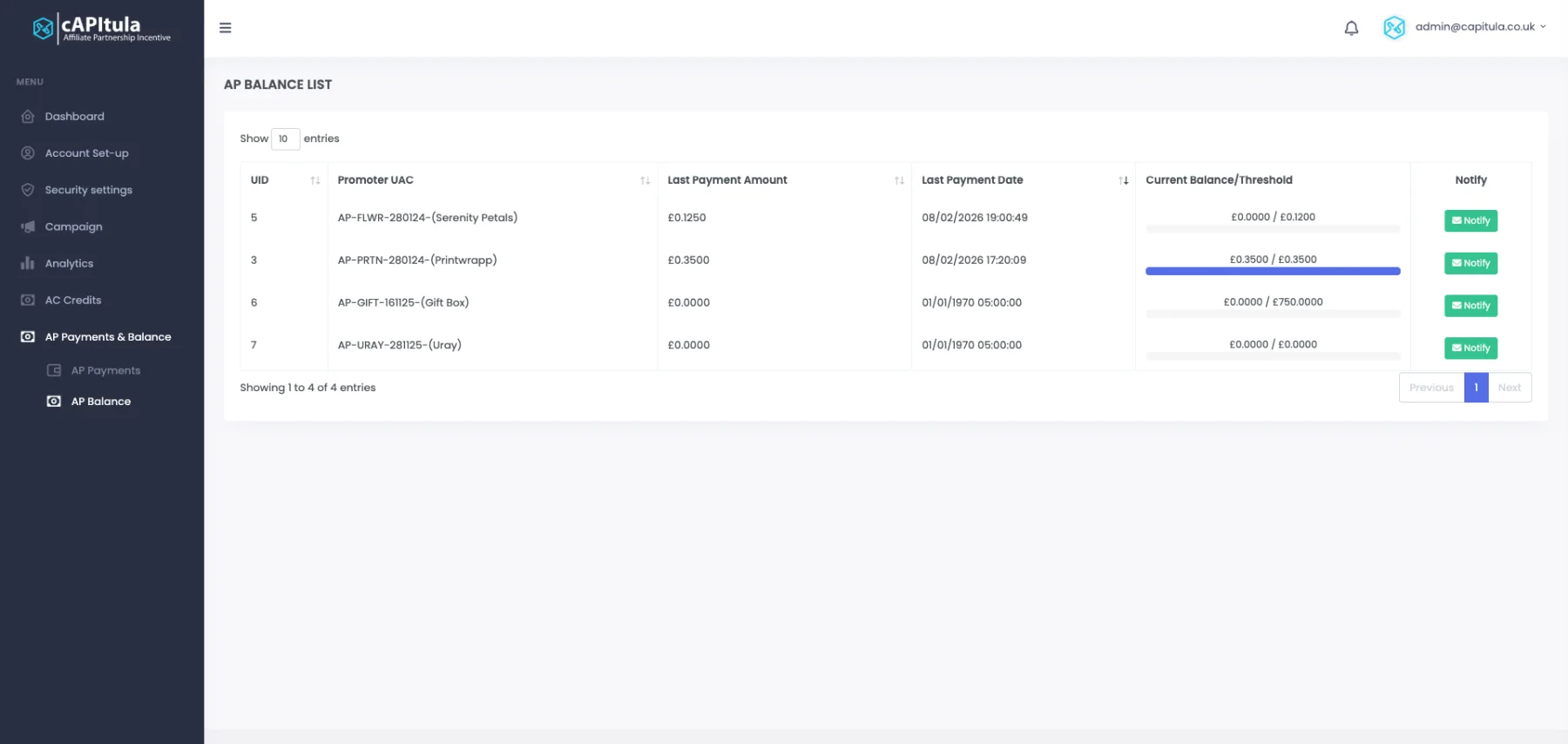Click the show entries count field
This screenshot has height=744, width=1568.
286,139
